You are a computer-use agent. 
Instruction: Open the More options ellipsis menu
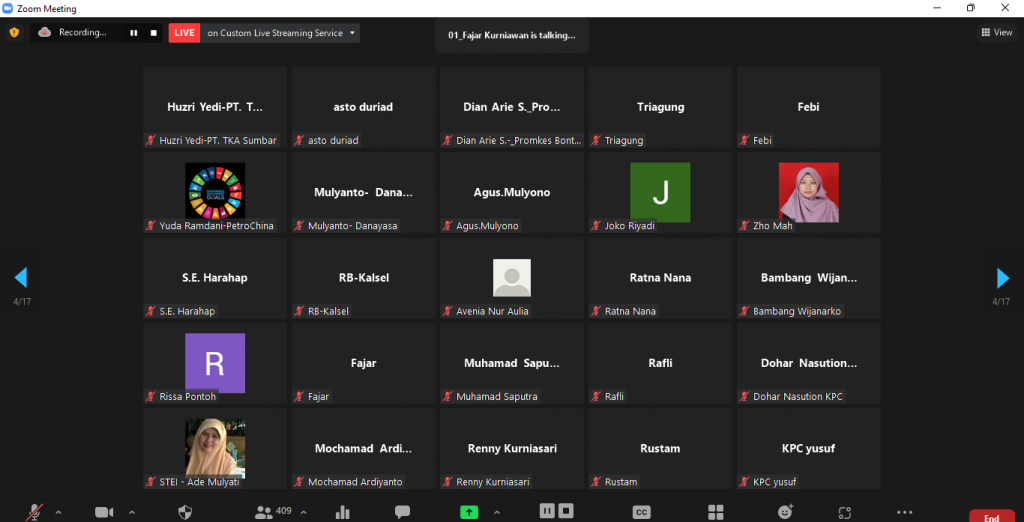tap(905, 512)
